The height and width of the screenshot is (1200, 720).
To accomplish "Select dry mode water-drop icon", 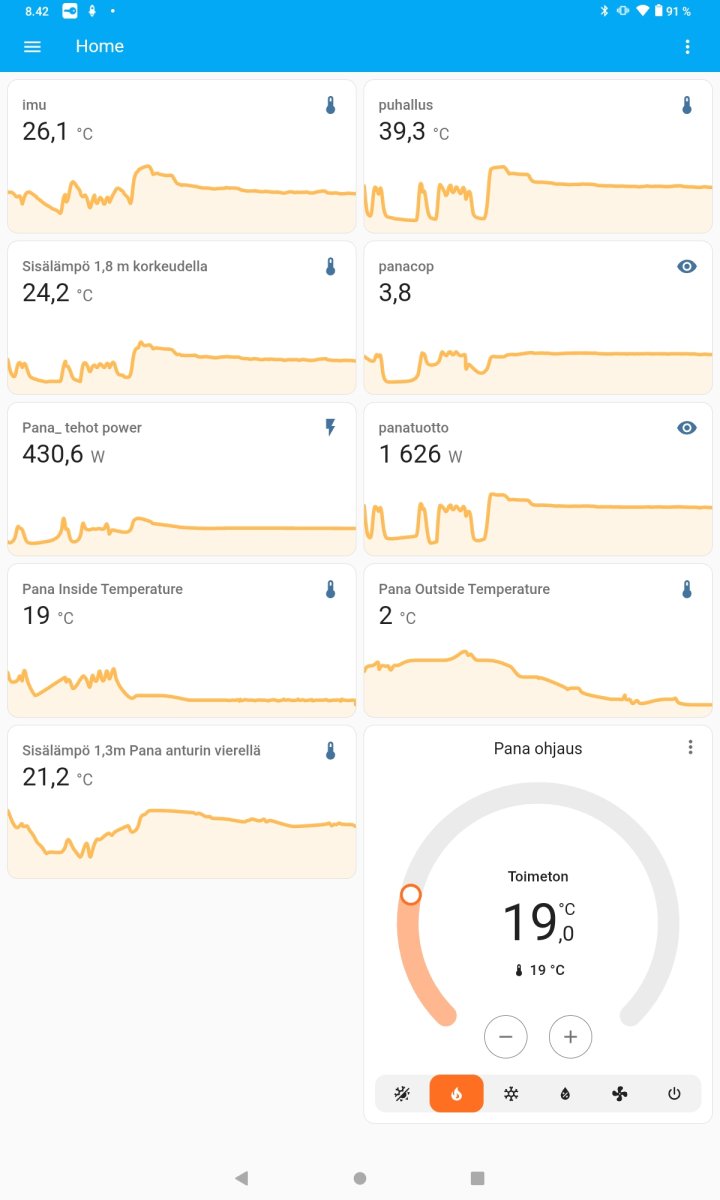I will coord(565,1094).
